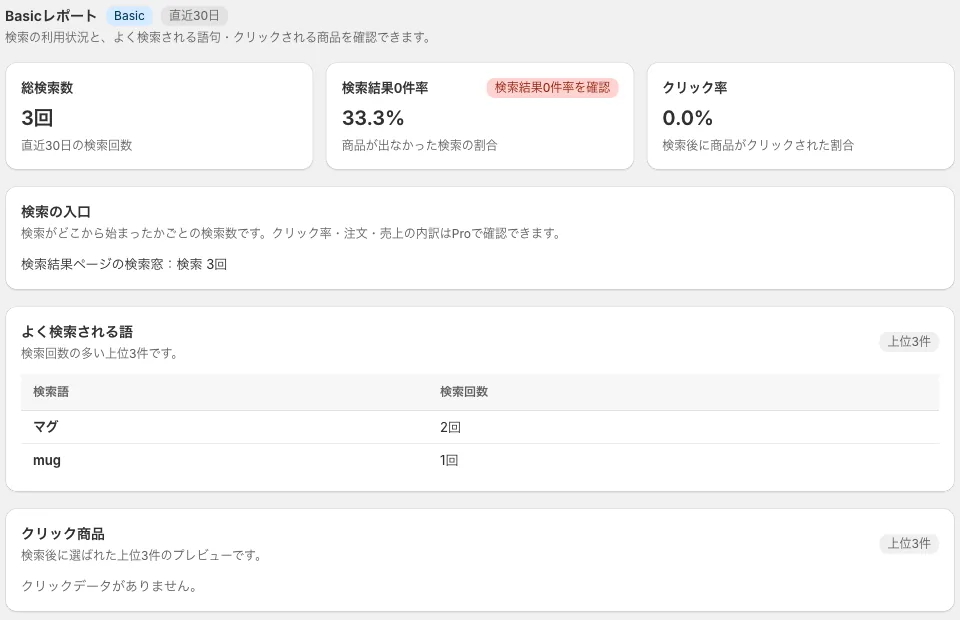Click the 検索回数の多い上位3件です。 description

pyautogui.click(x=100, y=353)
